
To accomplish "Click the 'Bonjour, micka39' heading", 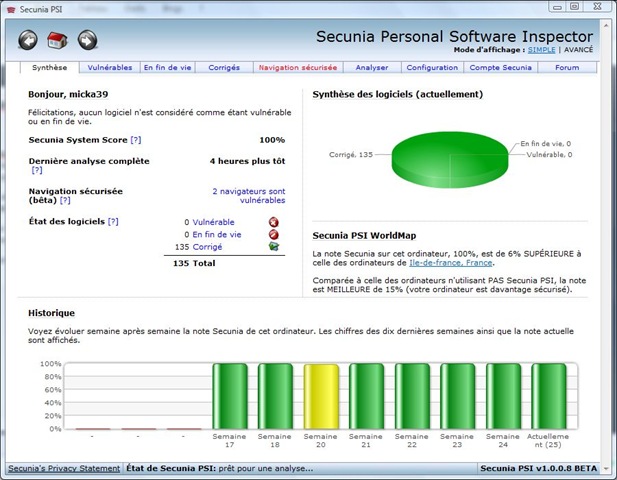I will (68, 94).
